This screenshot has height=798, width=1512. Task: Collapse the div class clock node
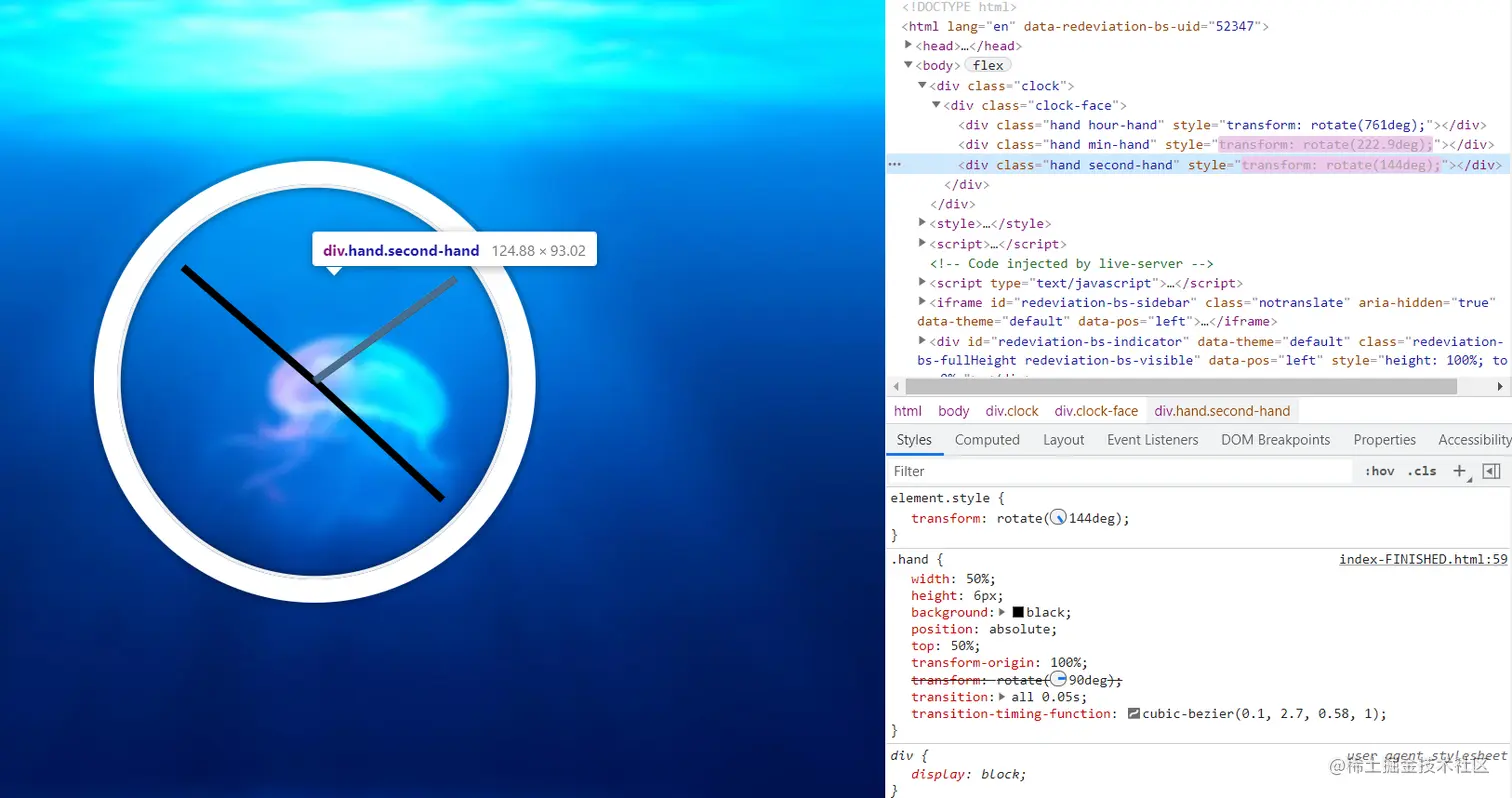tap(922, 86)
